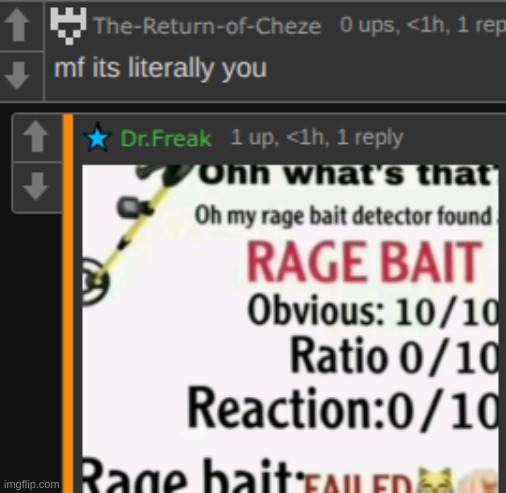The height and width of the screenshot is (493, 506).
Task: Open The-Return-of-Cheze's user profile link
Action: tap(207, 26)
